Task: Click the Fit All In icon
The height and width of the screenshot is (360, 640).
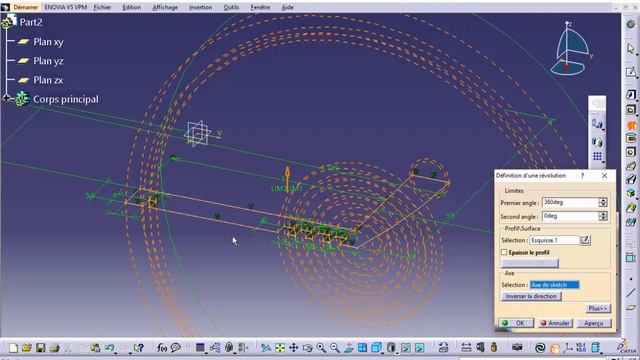Action: 280,348
